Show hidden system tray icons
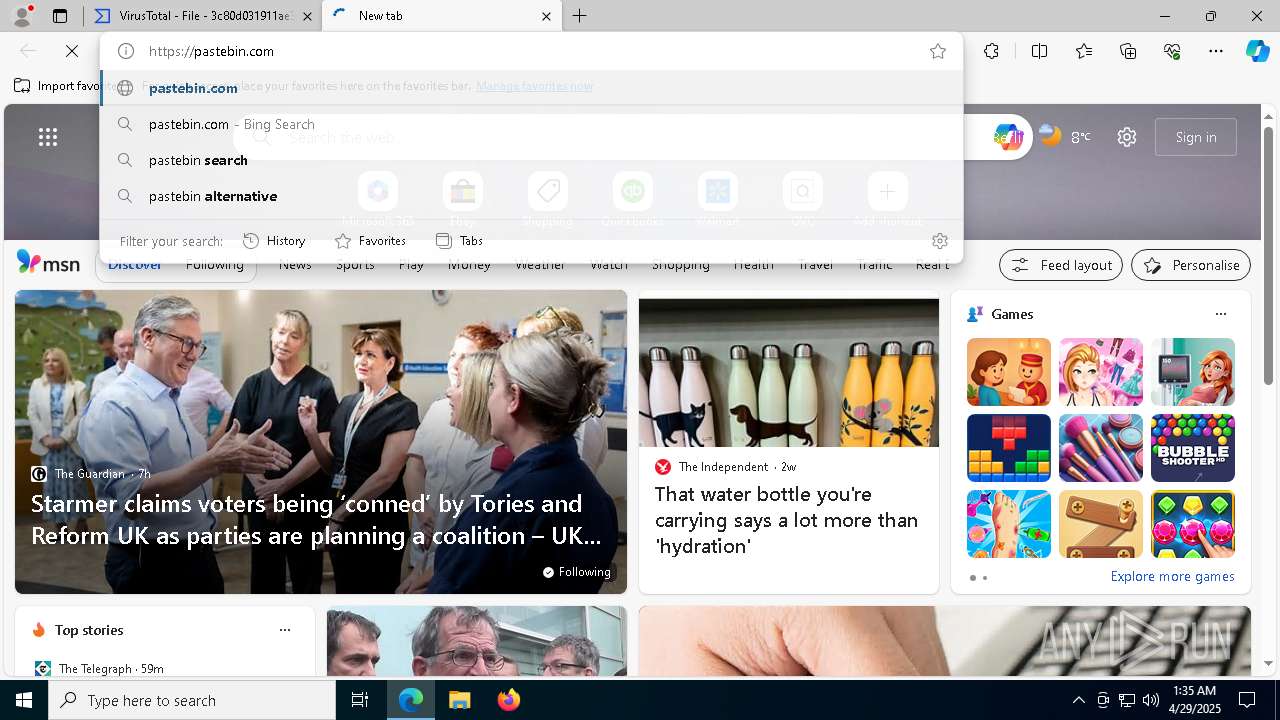The image size is (1280, 720). coord(1078,700)
